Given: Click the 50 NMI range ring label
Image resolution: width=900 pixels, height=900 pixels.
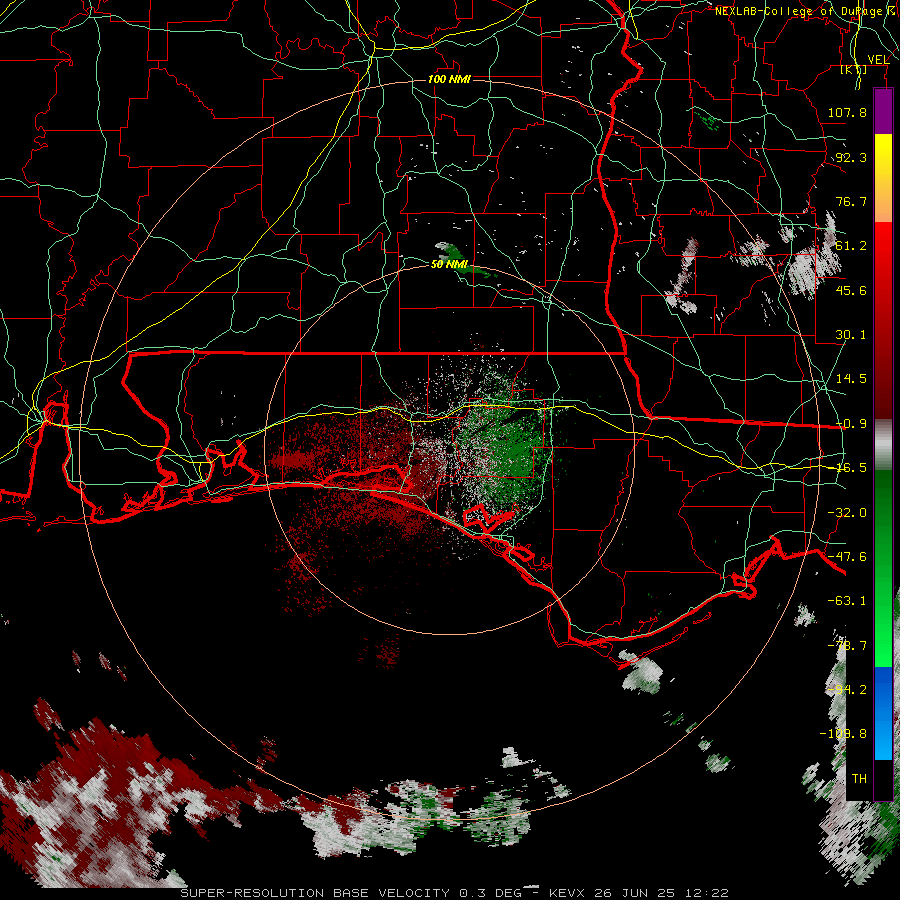Looking at the screenshot, I should click(x=449, y=264).
